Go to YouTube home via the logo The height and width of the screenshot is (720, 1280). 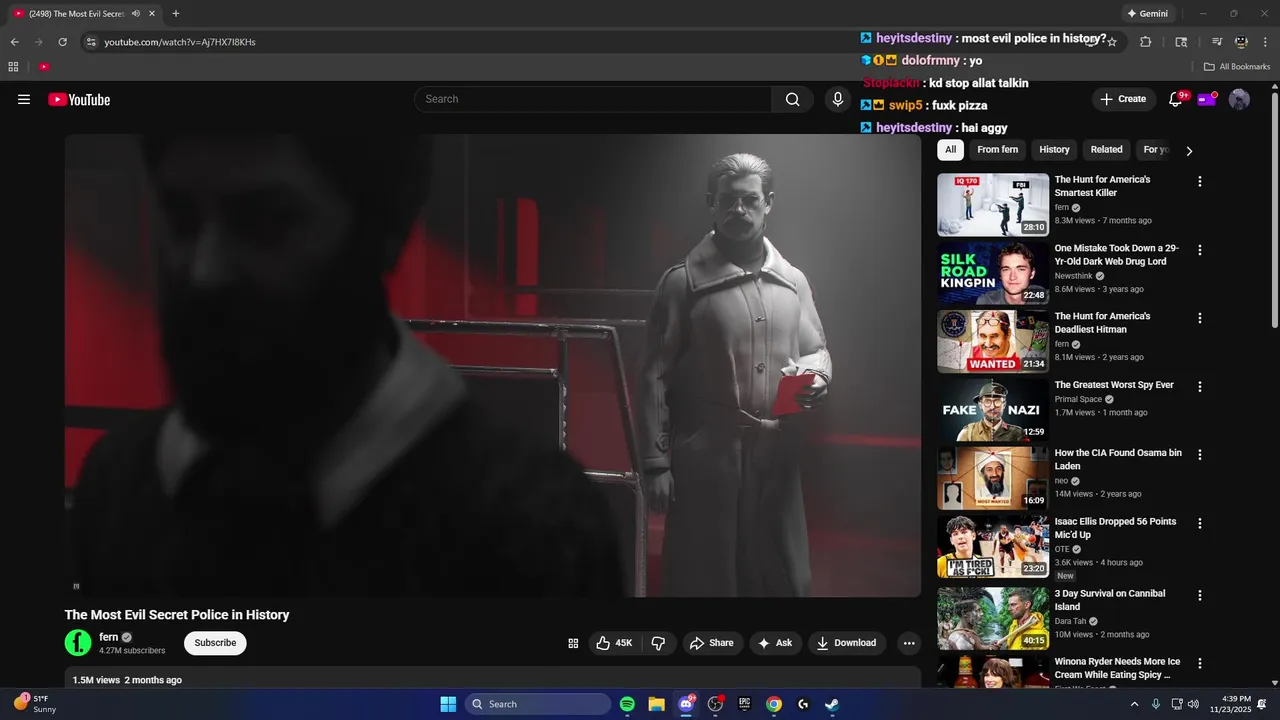tap(79, 99)
